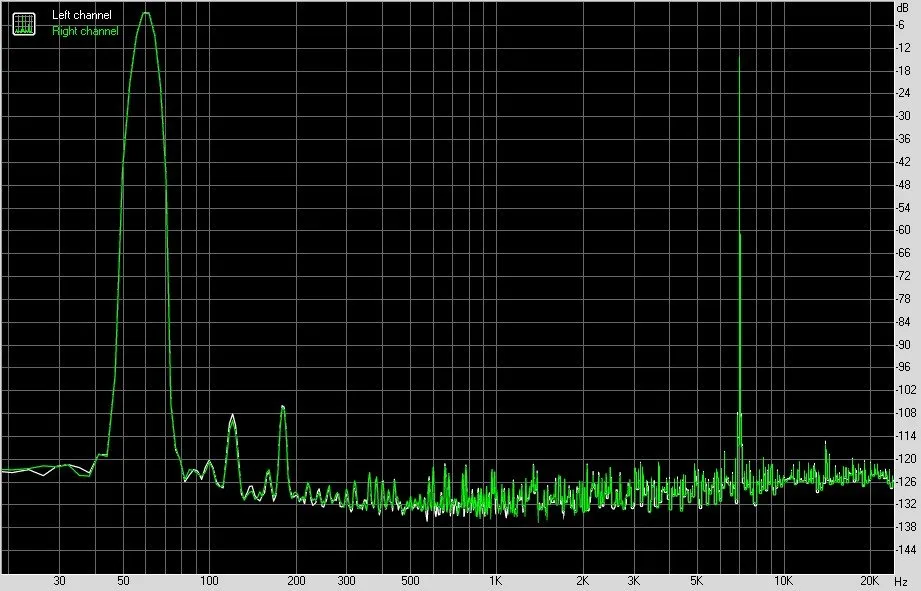This screenshot has height=591, width=921.
Task: Click the '-138' dB scale value
Action: pos(905,526)
